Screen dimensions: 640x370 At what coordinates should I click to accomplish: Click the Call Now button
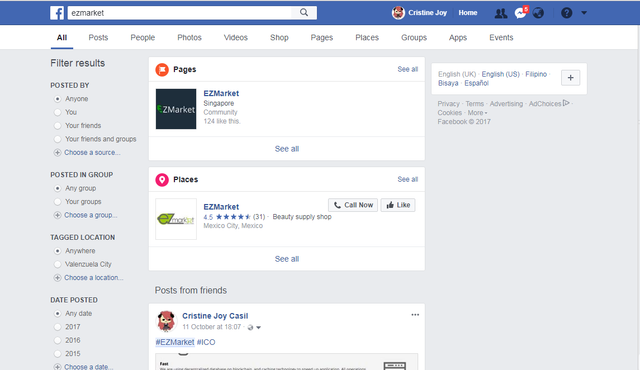(x=353, y=205)
